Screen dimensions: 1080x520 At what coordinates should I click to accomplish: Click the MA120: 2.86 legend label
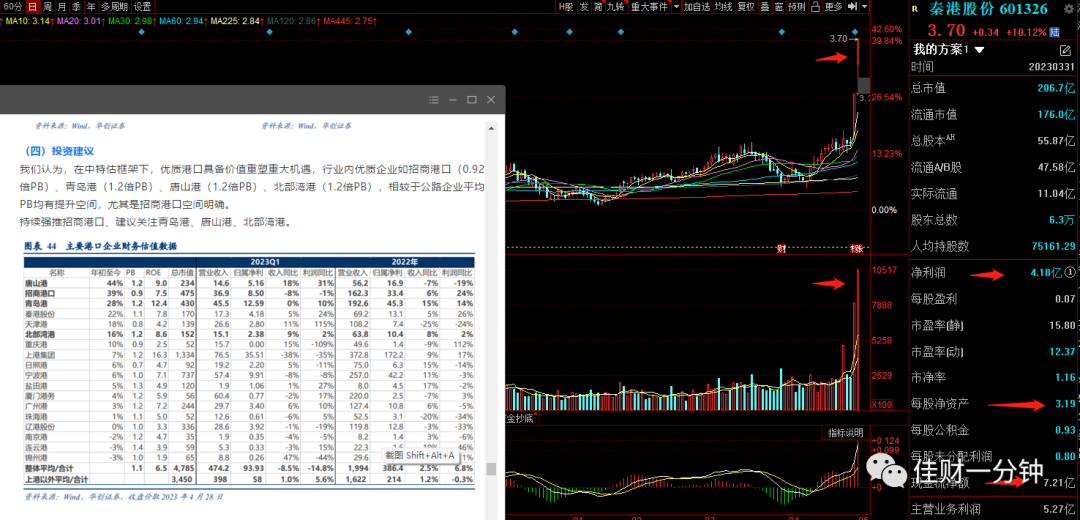[291, 21]
